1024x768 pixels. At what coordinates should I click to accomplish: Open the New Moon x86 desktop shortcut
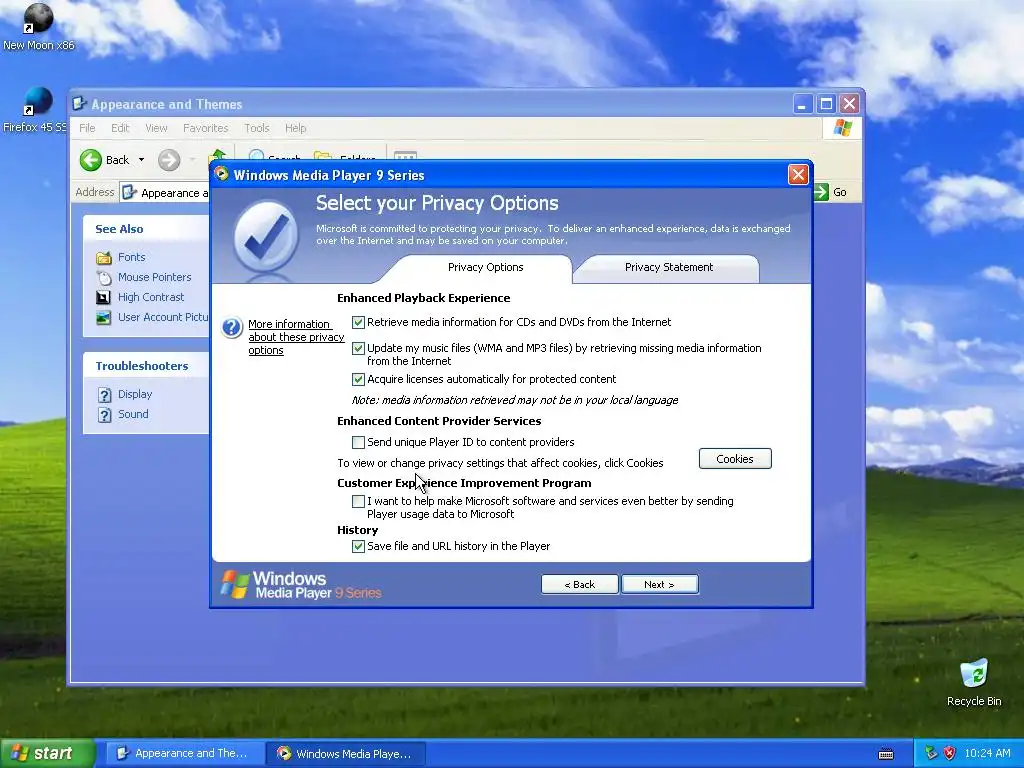point(38,26)
